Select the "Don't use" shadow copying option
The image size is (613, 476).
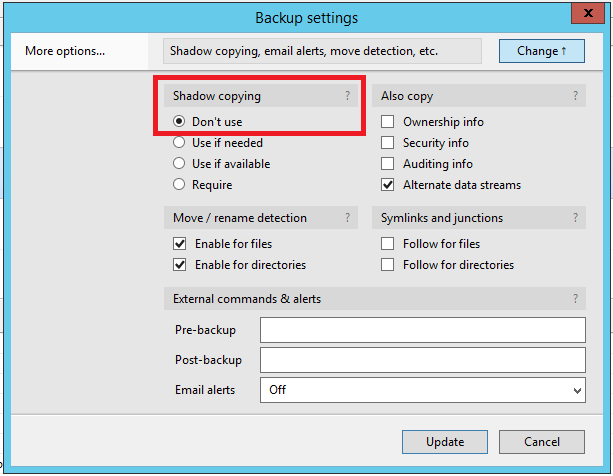pyautogui.click(x=180, y=122)
